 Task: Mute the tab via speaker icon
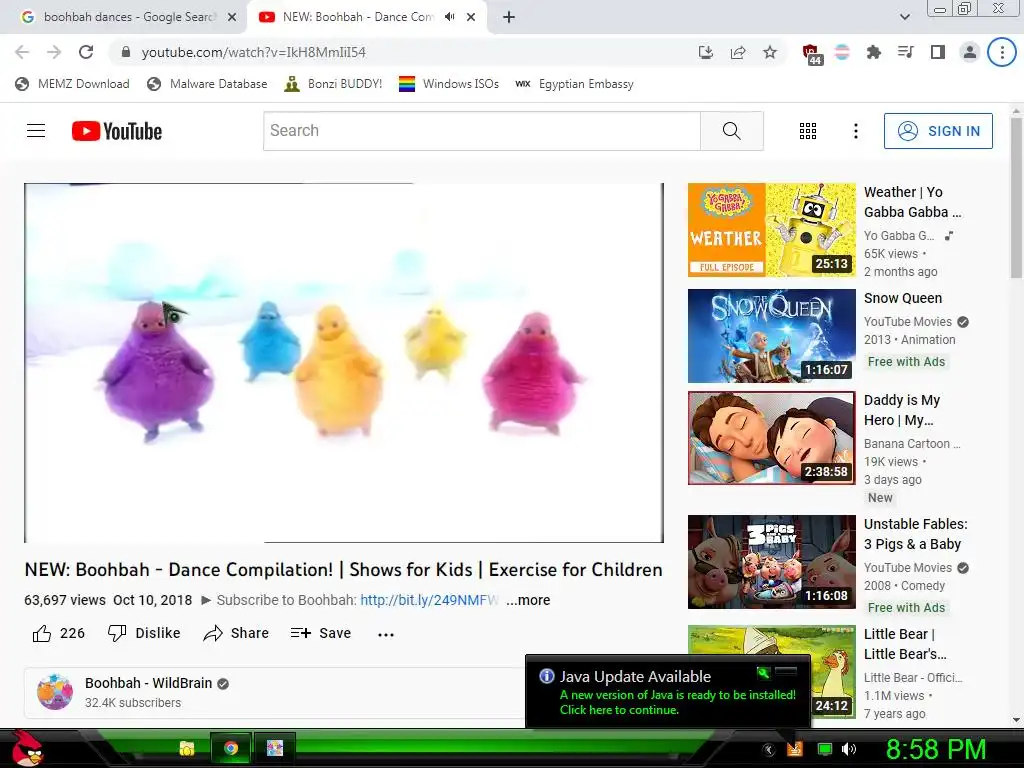[x=449, y=17]
